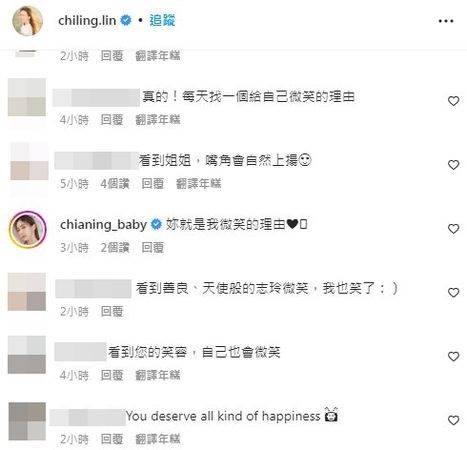The image size is (467, 450).
Task: Open chiling.lin username in header
Action: click(x=87, y=21)
